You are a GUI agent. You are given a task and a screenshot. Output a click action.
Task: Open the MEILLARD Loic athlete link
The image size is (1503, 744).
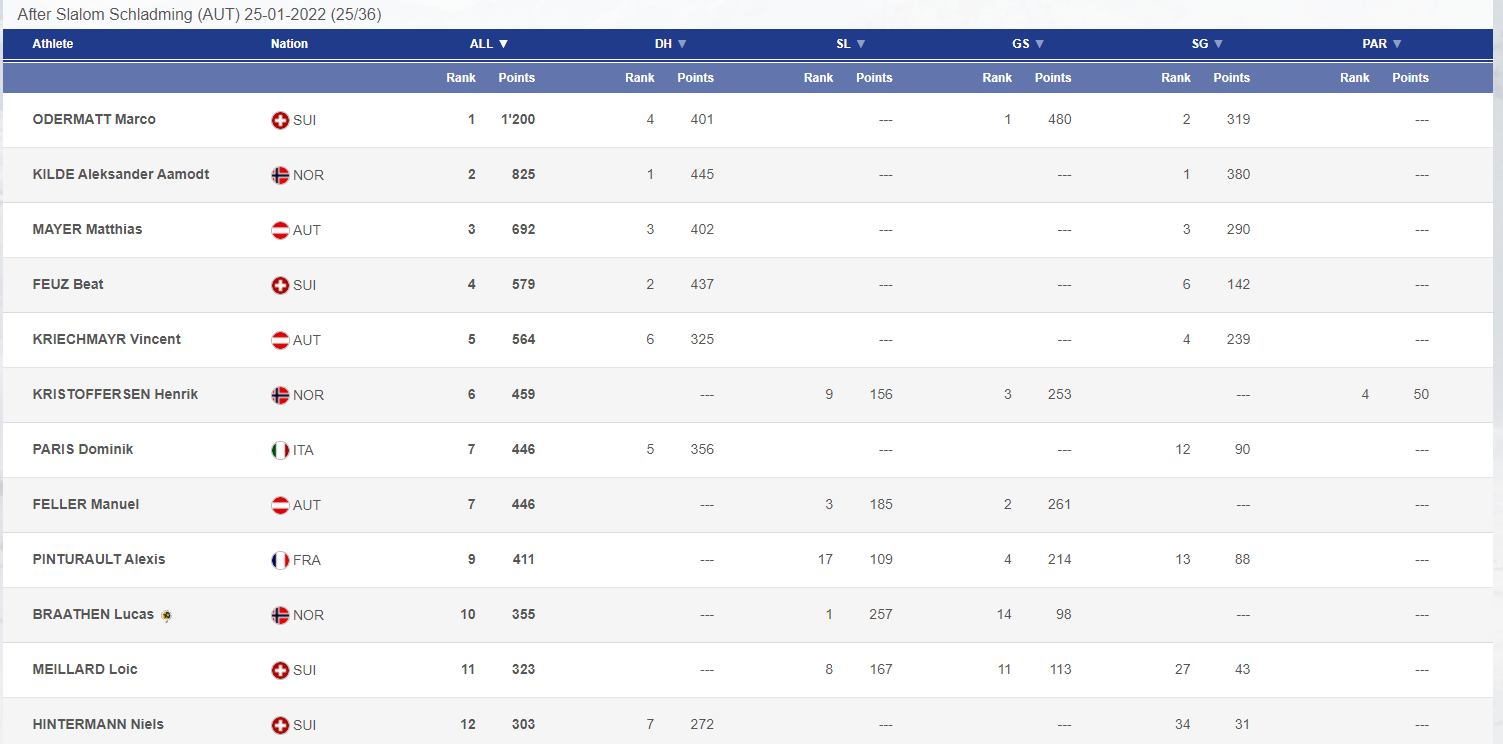coord(85,669)
